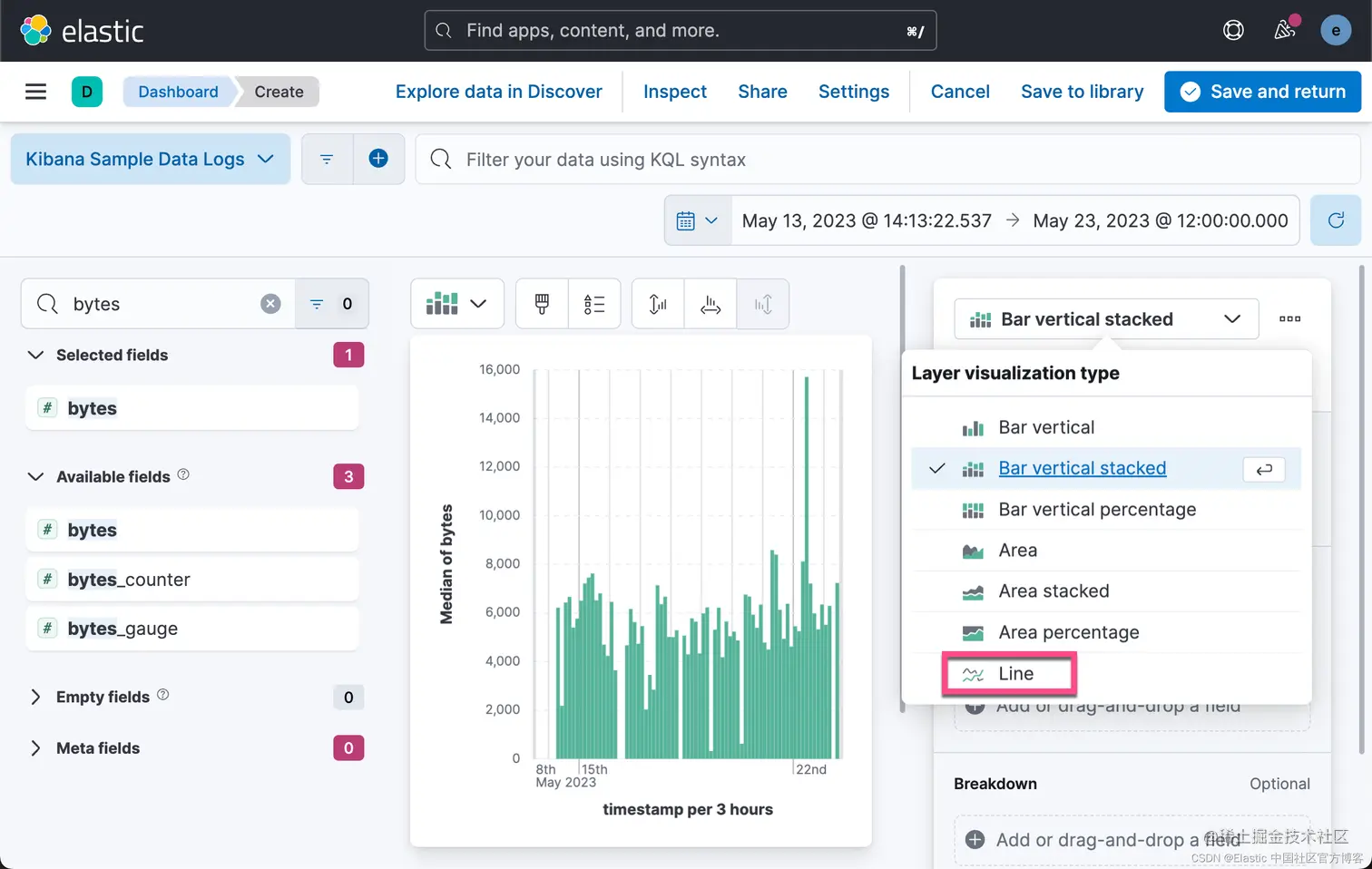Open field type filter next to search

coord(331,304)
